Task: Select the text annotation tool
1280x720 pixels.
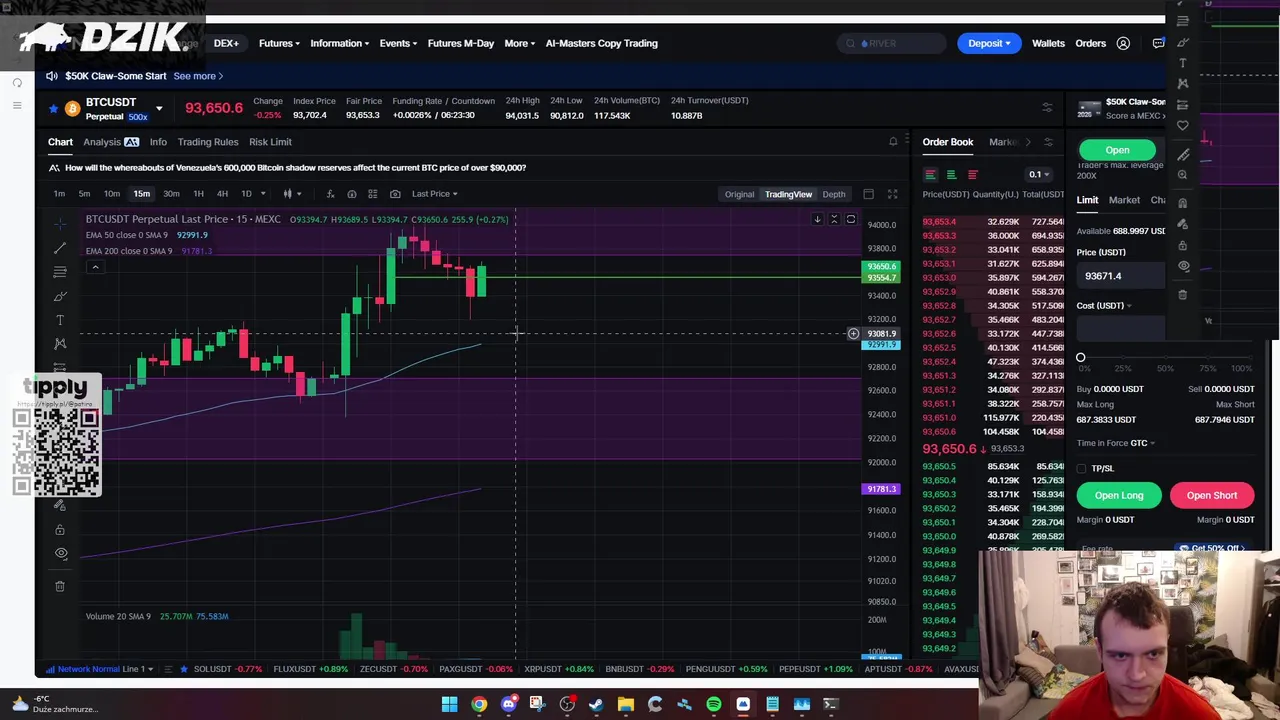Action: click(60, 320)
